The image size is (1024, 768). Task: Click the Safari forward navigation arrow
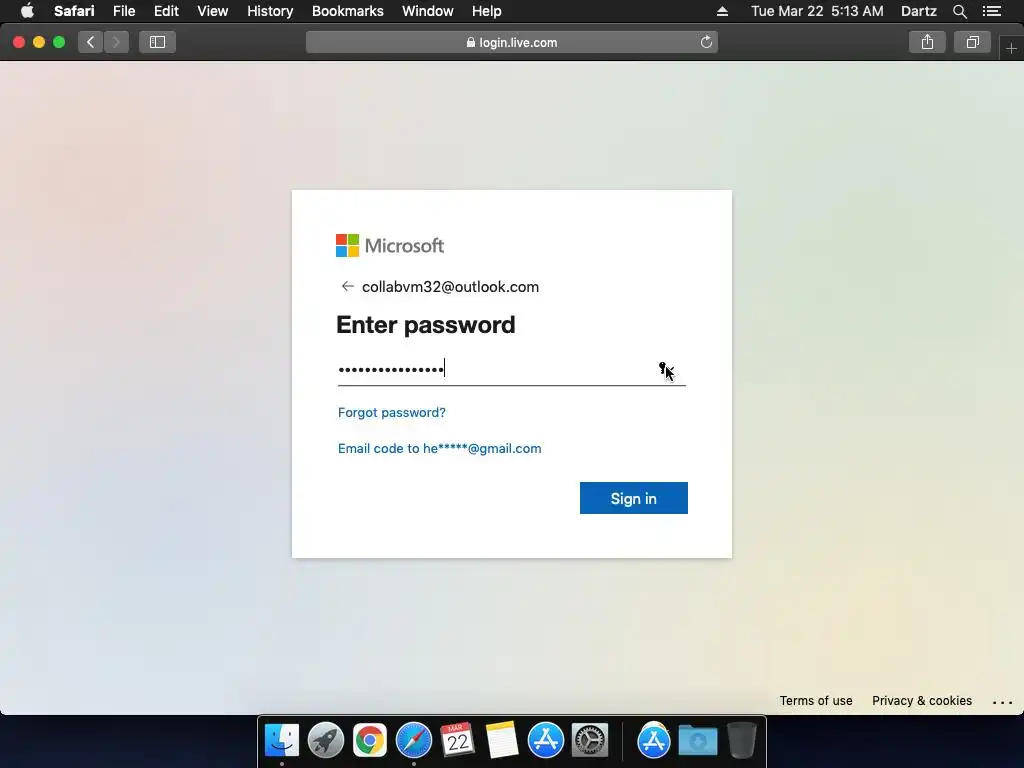(116, 42)
